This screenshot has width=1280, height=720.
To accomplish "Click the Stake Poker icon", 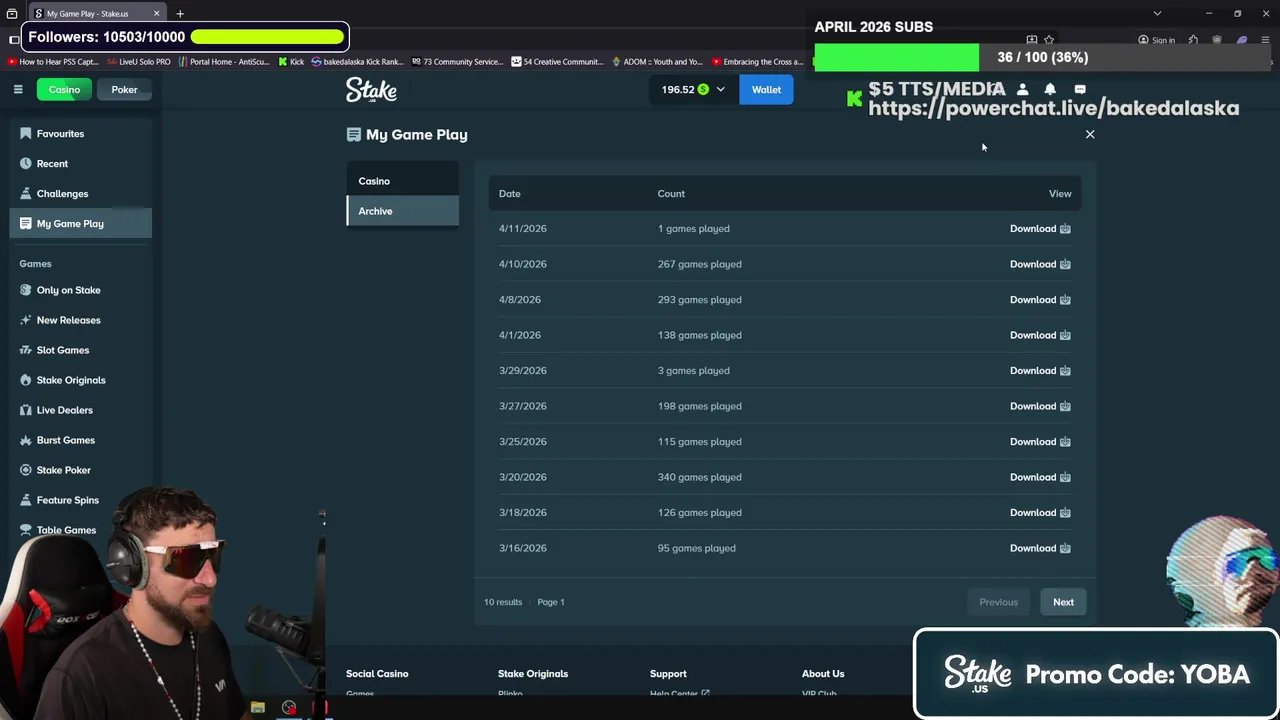I will tap(26, 470).
